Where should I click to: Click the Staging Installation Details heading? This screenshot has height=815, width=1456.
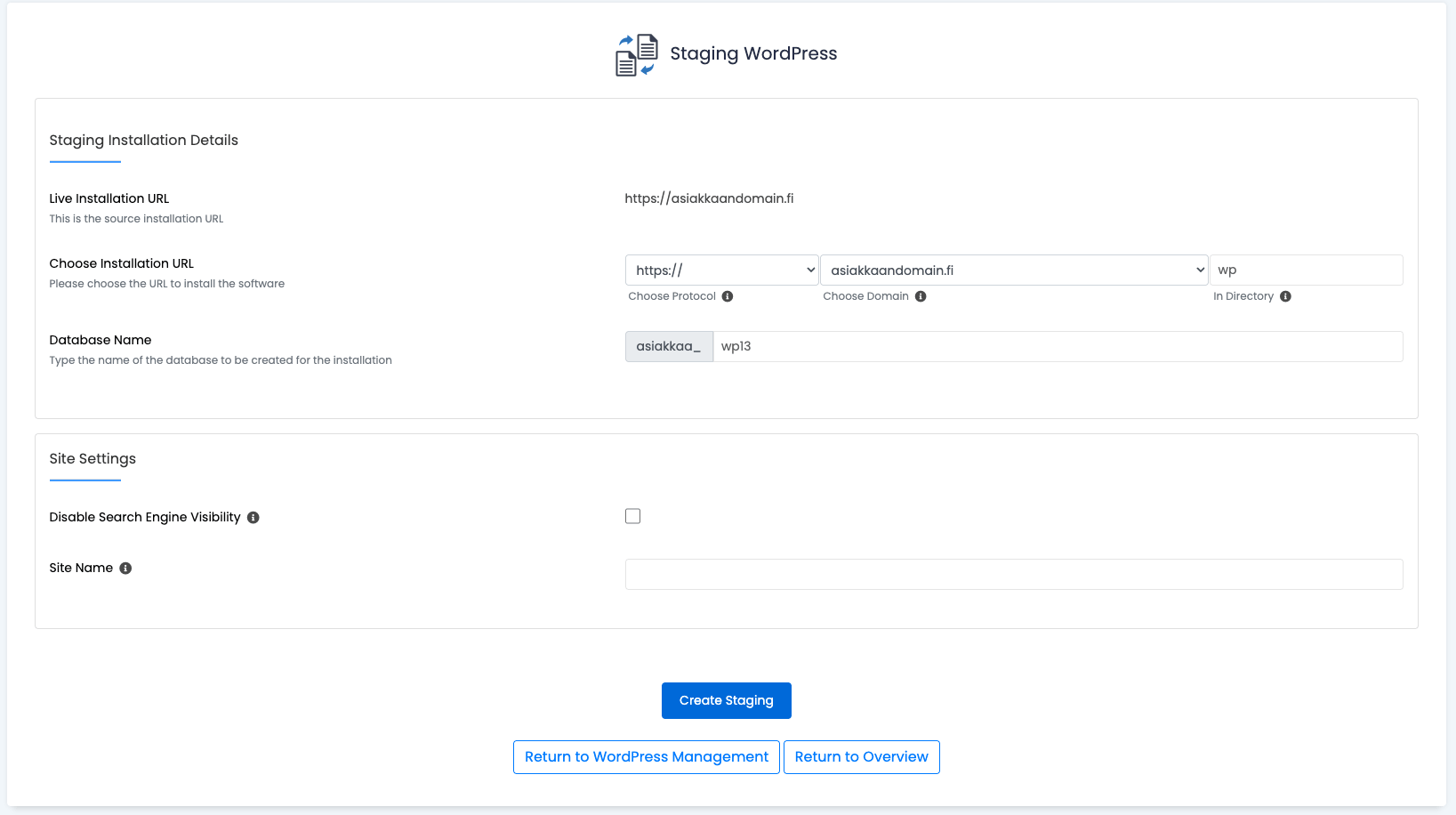pos(144,141)
